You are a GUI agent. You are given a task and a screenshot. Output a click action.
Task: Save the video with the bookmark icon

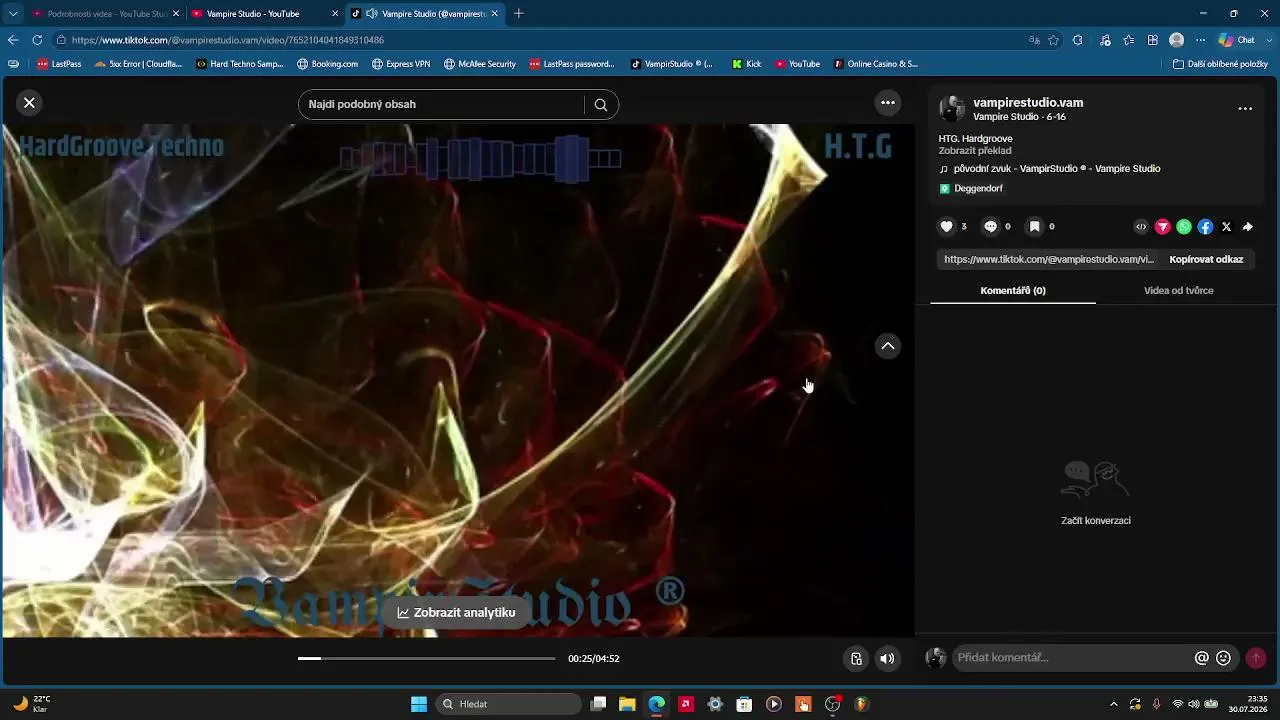click(x=1035, y=227)
